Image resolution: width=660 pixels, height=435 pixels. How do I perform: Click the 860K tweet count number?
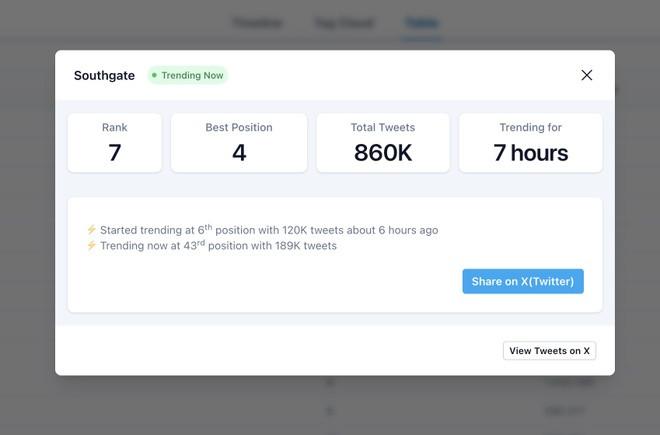click(383, 152)
